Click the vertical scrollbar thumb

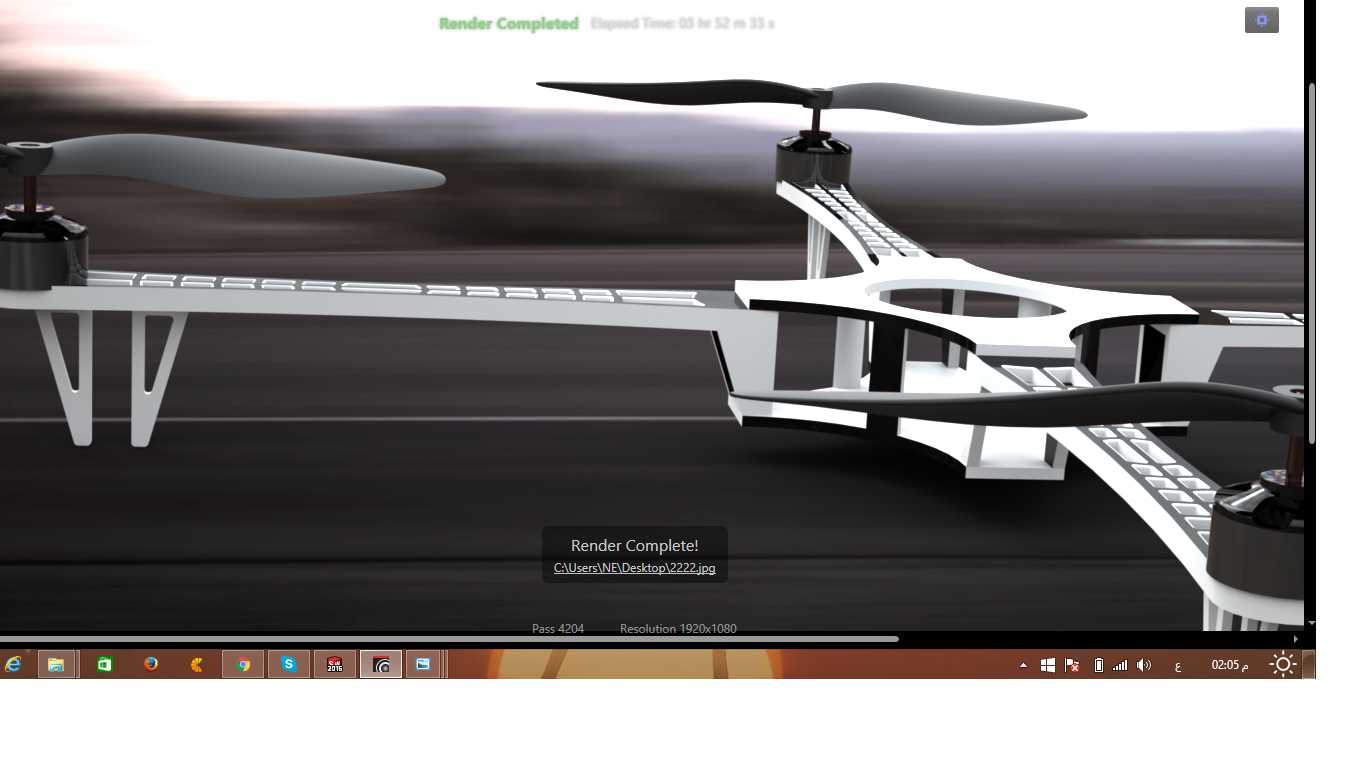pyautogui.click(x=1312, y=264)
